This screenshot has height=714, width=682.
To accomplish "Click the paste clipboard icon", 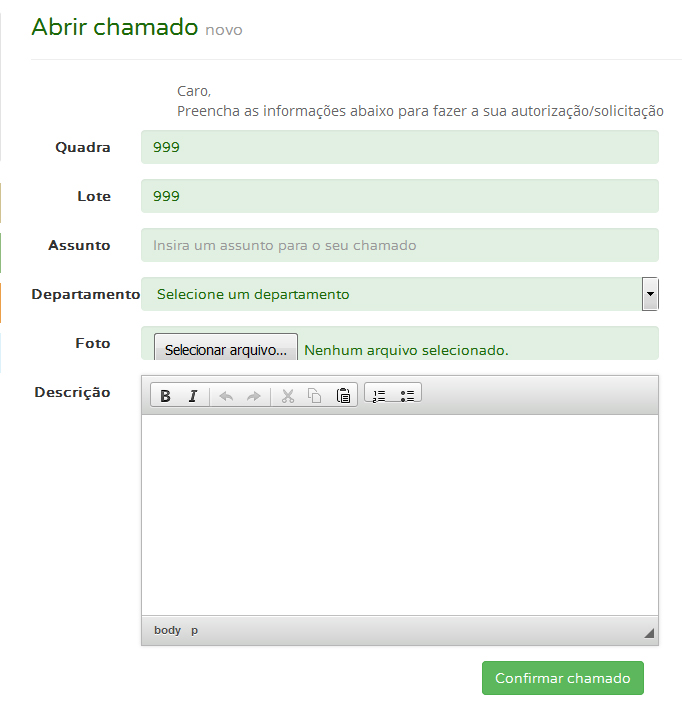I will [343, 396].
